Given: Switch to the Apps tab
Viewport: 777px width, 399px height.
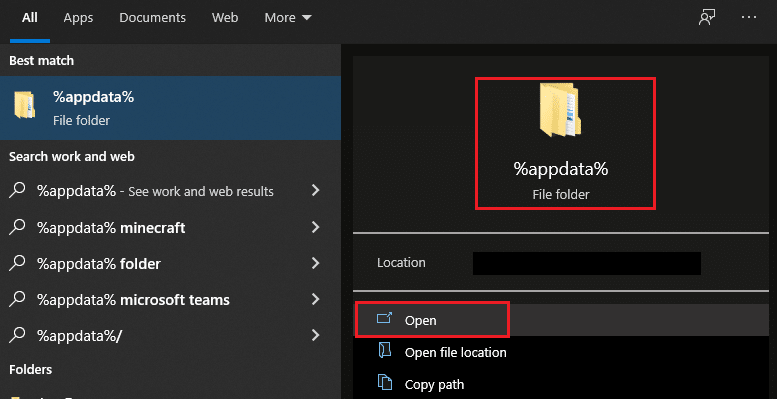Looking at the screenshot, I should (x=78, y=18).
